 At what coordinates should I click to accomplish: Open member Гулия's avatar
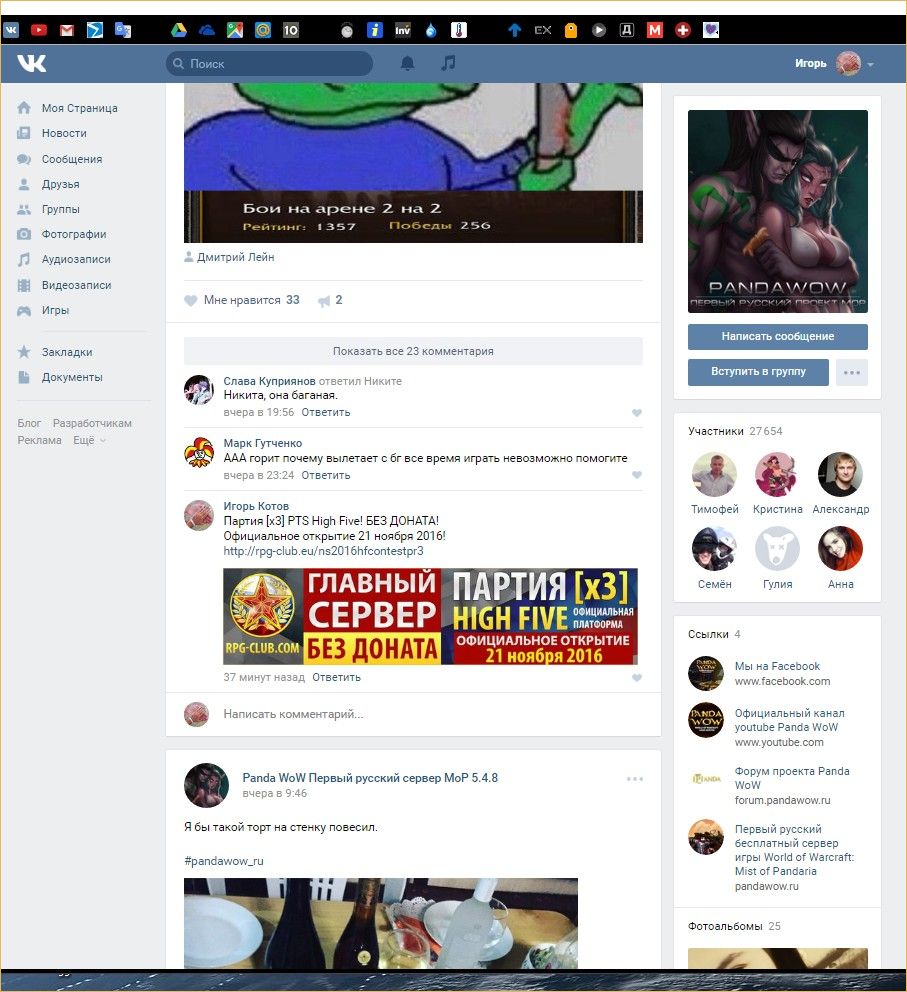click(777, 549)
